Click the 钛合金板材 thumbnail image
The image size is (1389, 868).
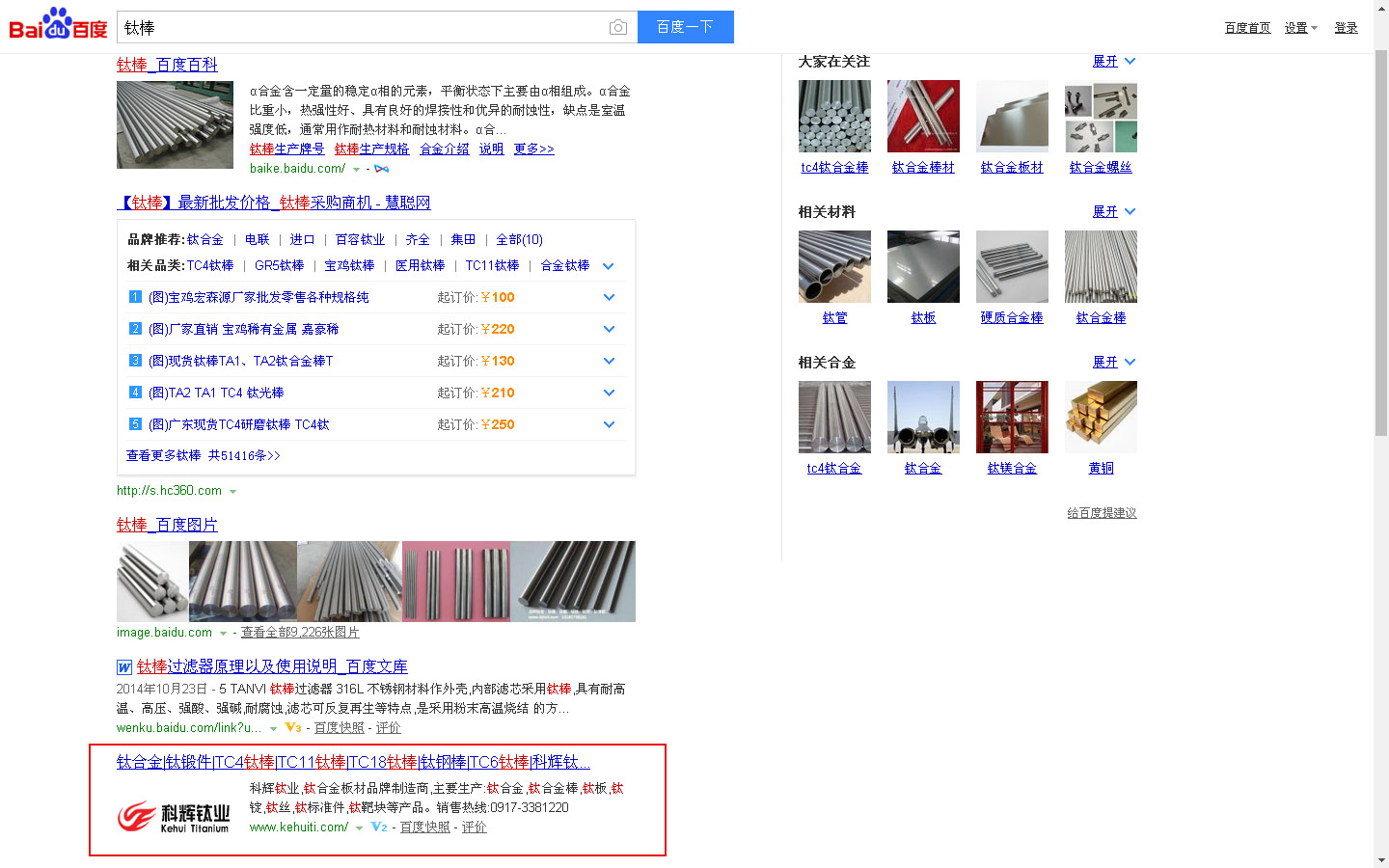1012,116
